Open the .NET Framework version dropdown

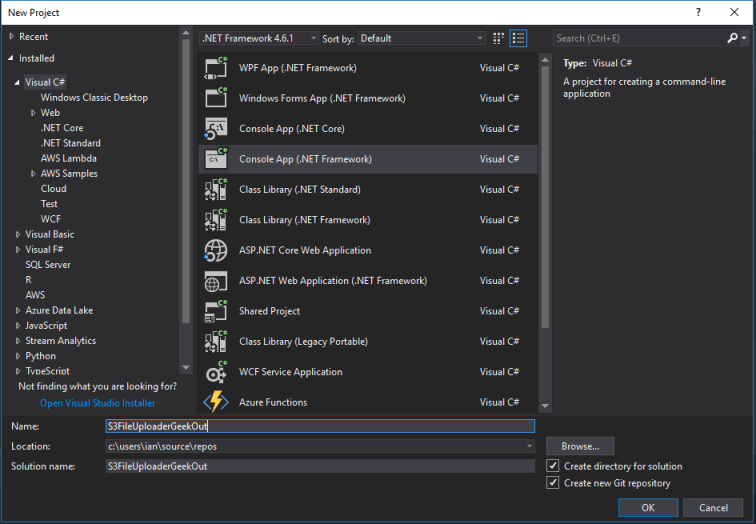(259, 38)
